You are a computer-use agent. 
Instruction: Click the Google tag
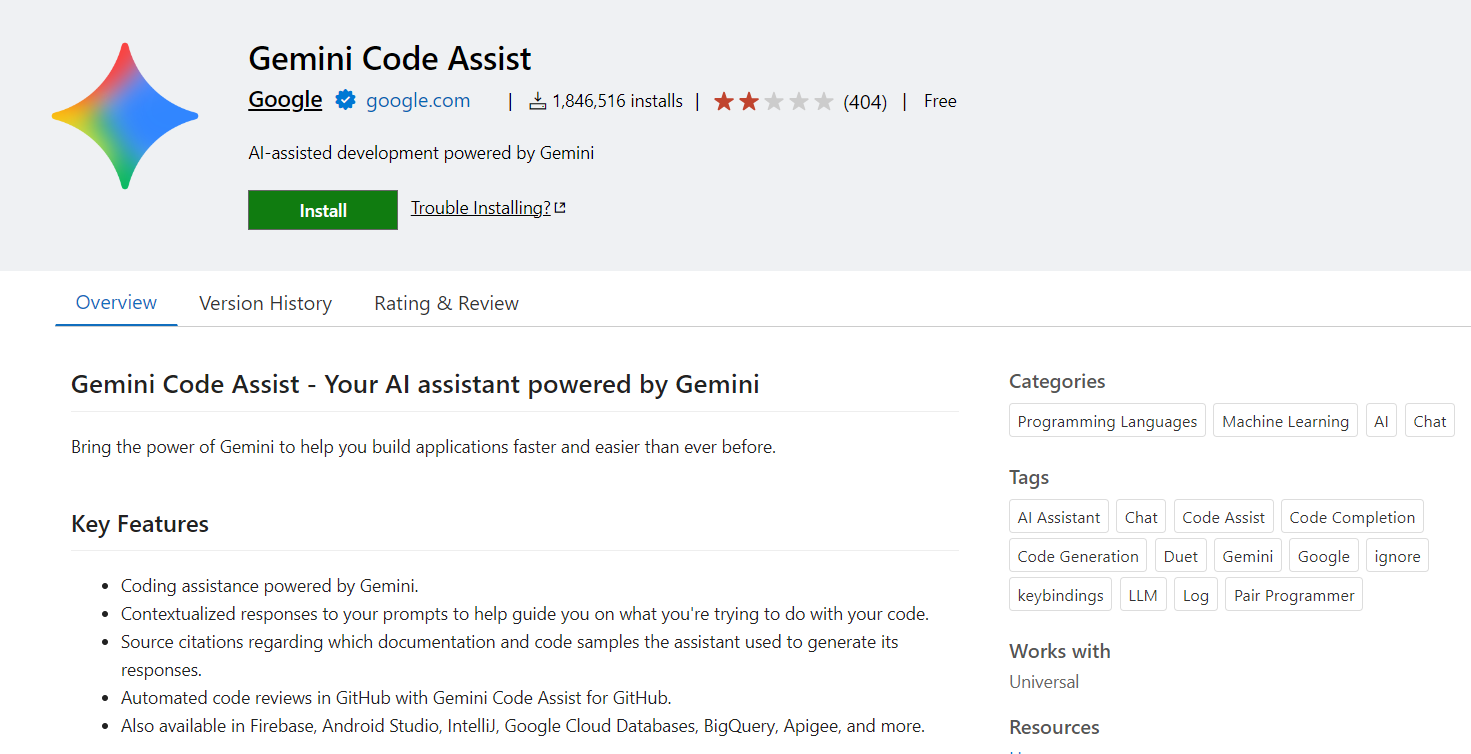1324,556
